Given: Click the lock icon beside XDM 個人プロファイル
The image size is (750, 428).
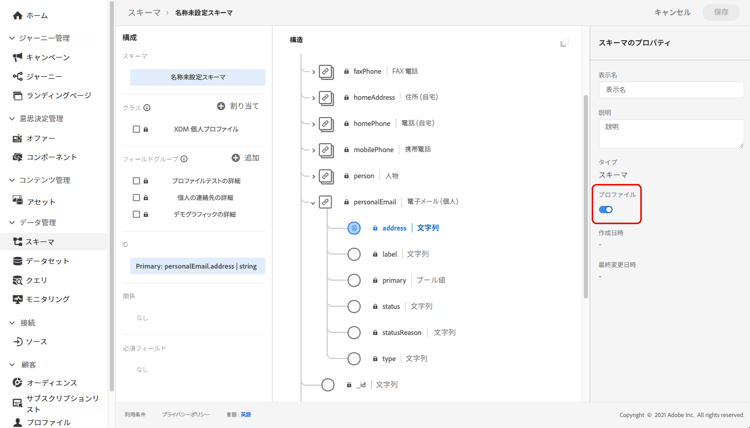Looking at the screenshot, I should coord(146,129).
